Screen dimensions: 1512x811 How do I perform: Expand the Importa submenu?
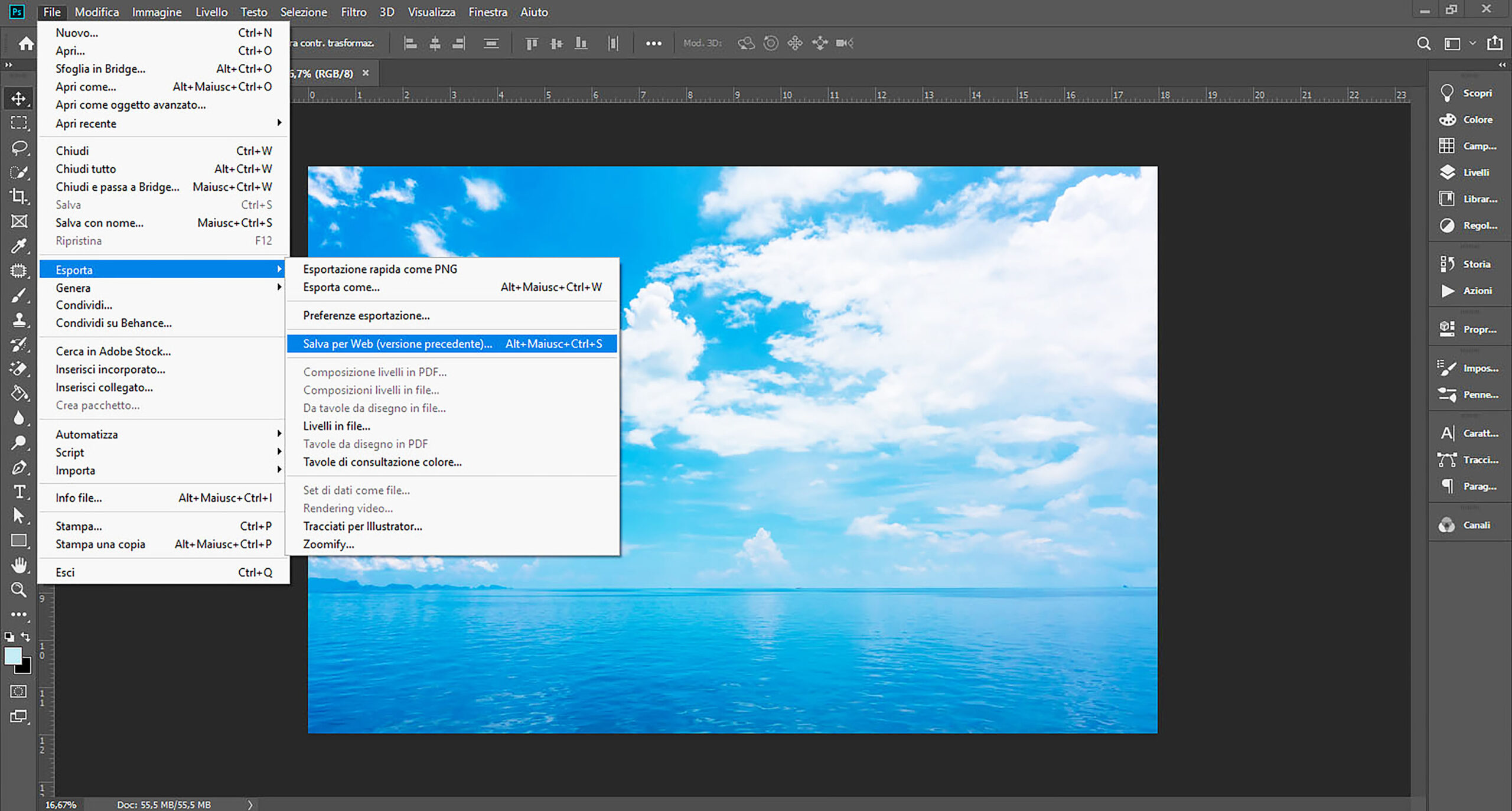(x=164, y=470)
